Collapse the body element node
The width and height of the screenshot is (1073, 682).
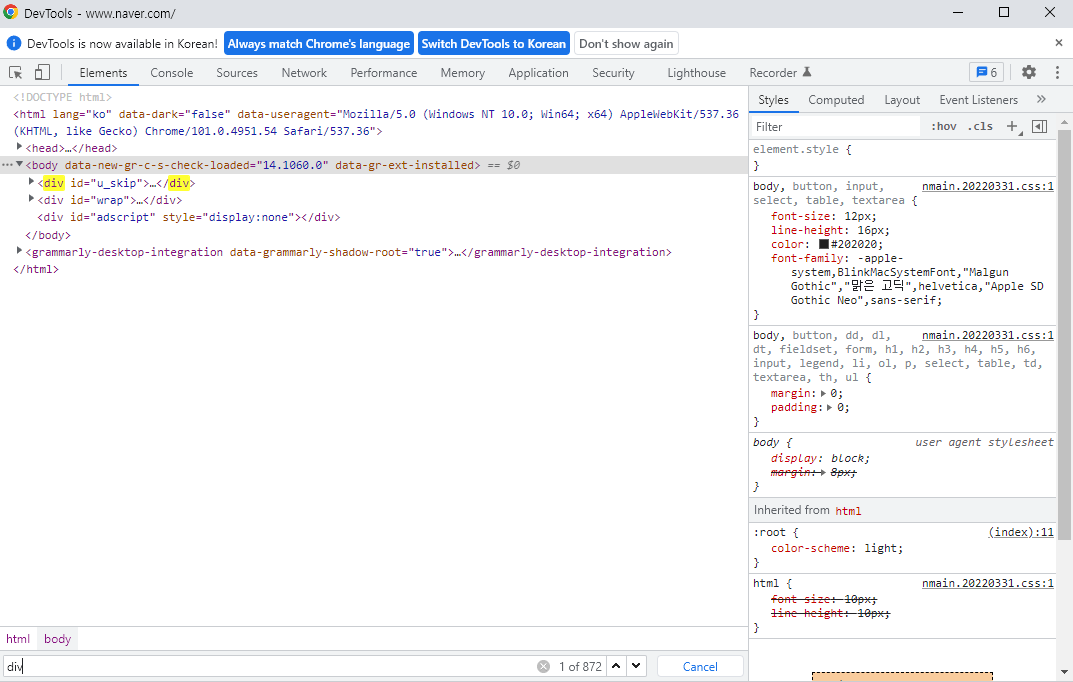point(19,164)
